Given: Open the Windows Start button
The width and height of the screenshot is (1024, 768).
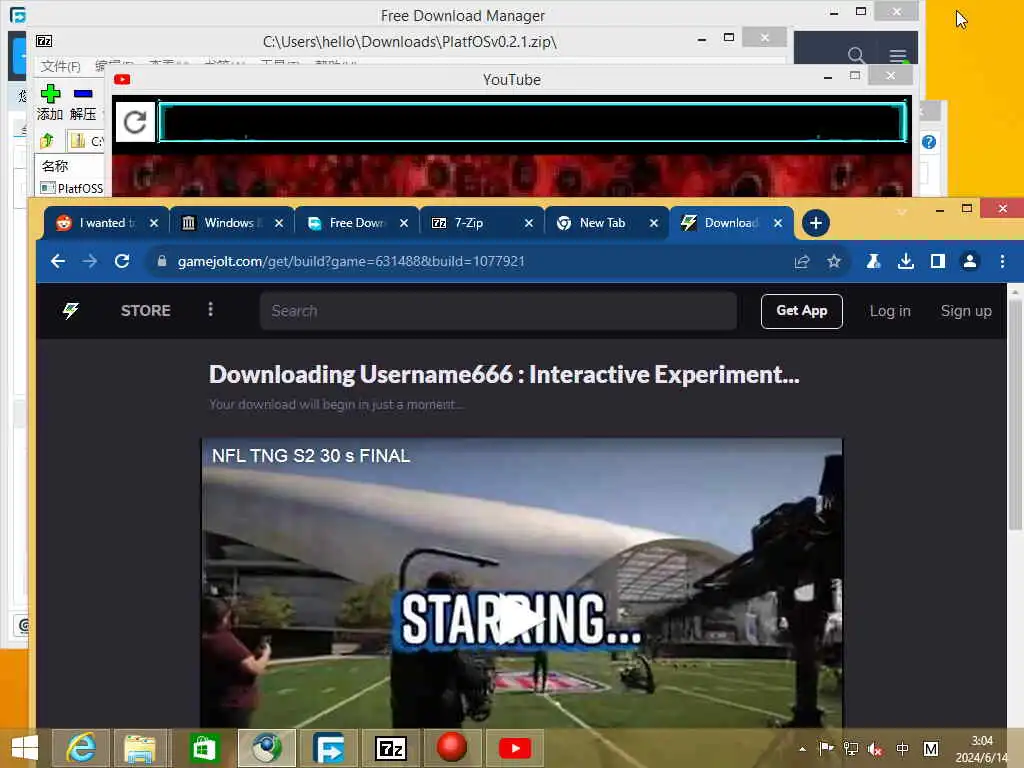Looking at the screenshot, I should click(25, 748).
